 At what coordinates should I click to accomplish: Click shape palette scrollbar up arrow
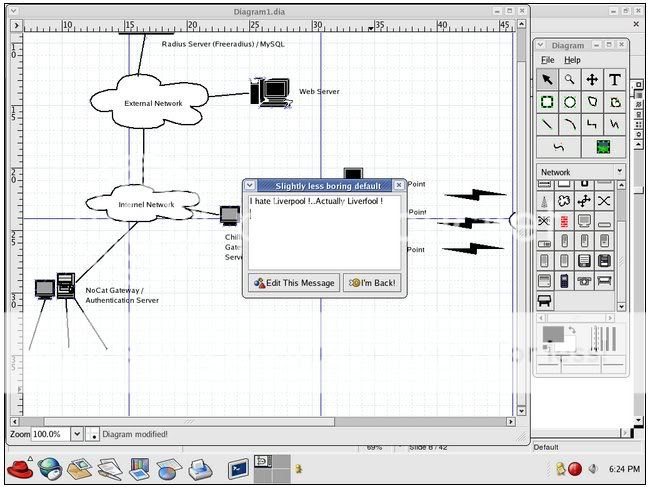[621, 185]
